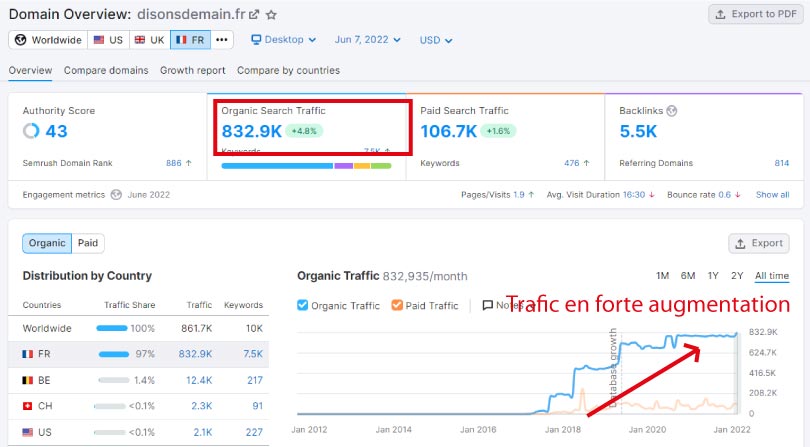Select US database tab
This screenshot has width=810, height=447.
tap(108, 40)
